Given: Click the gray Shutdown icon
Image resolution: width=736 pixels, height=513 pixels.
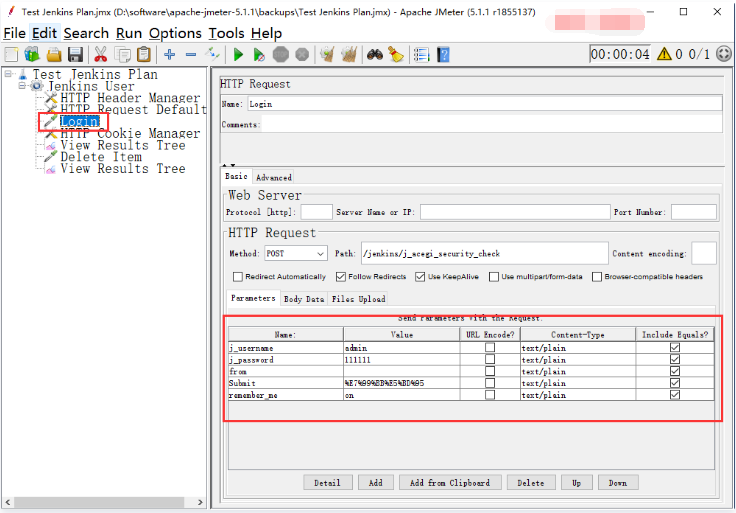Looking at the screenshot, I should click(x=302, y=55).
